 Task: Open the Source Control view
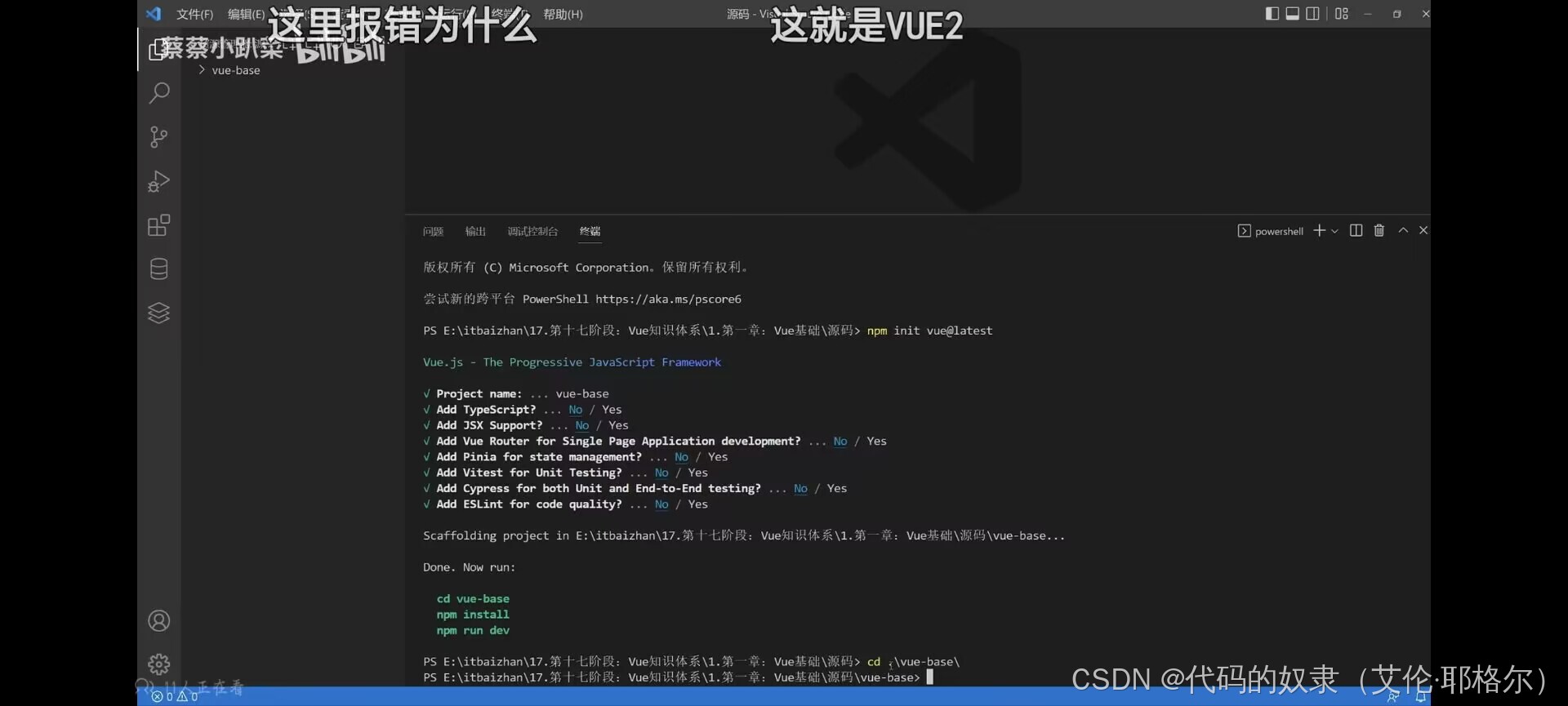[x=158, y=137]
